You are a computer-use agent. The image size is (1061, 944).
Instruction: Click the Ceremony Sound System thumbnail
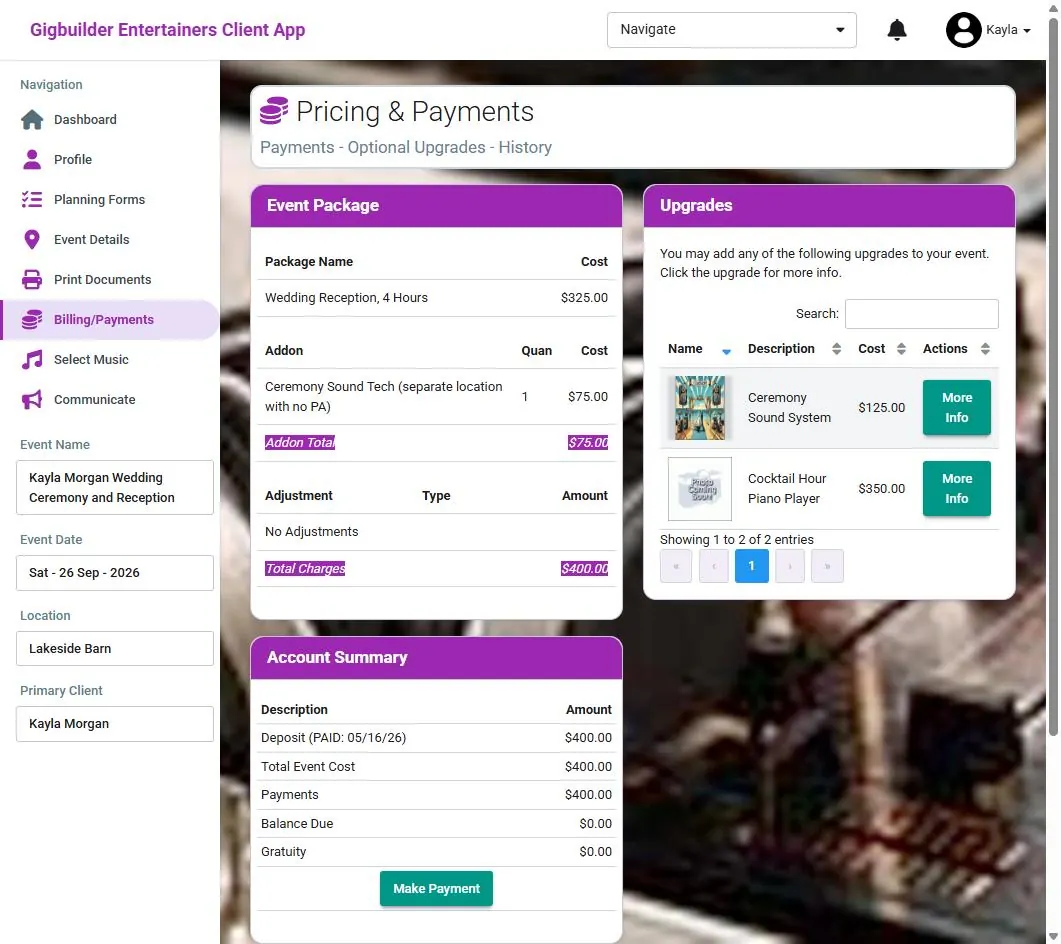tap(700, 407)
